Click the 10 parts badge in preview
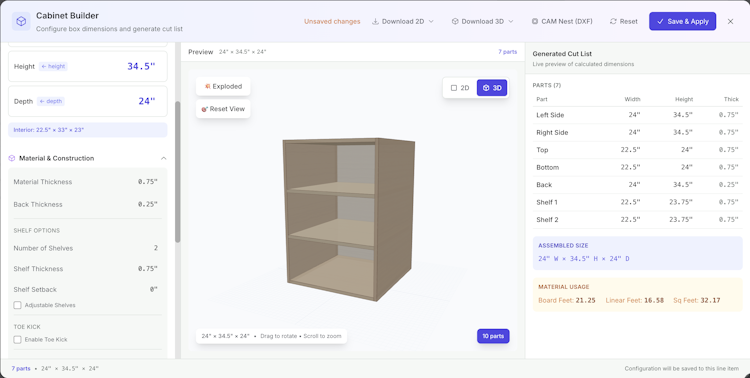 click(493, 336)
